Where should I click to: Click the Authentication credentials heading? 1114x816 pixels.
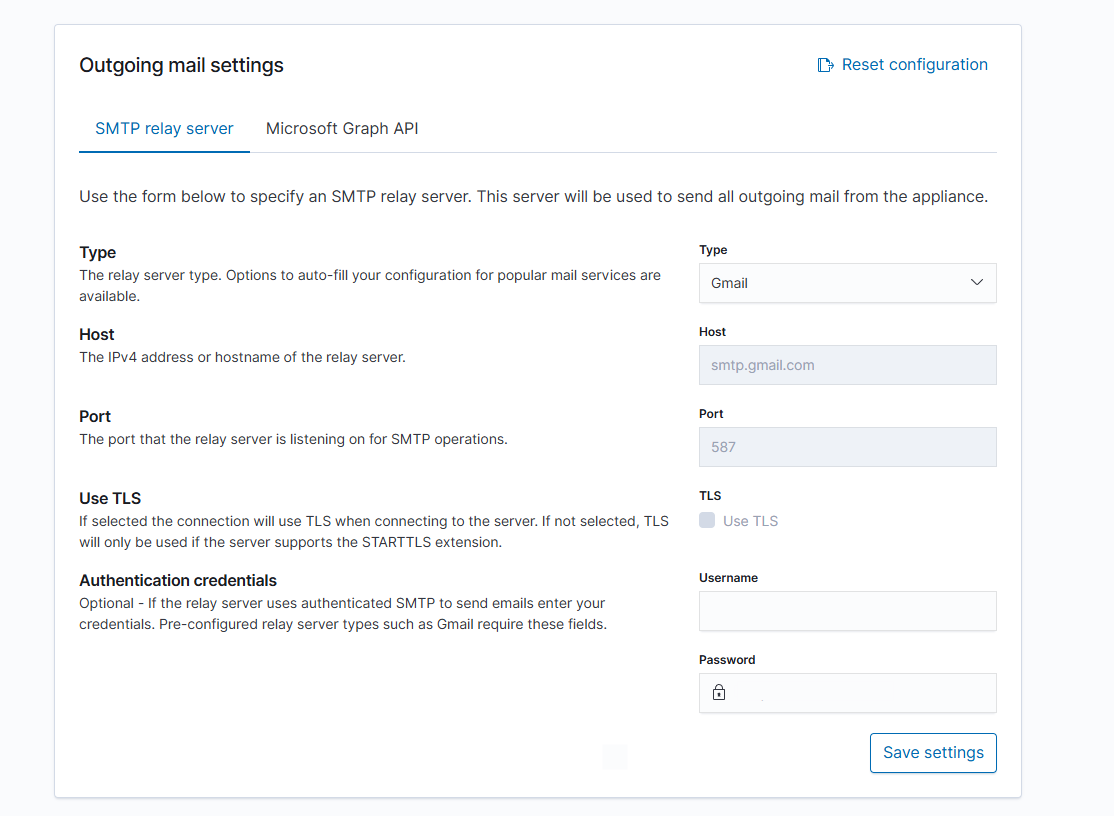coord(178,580)
